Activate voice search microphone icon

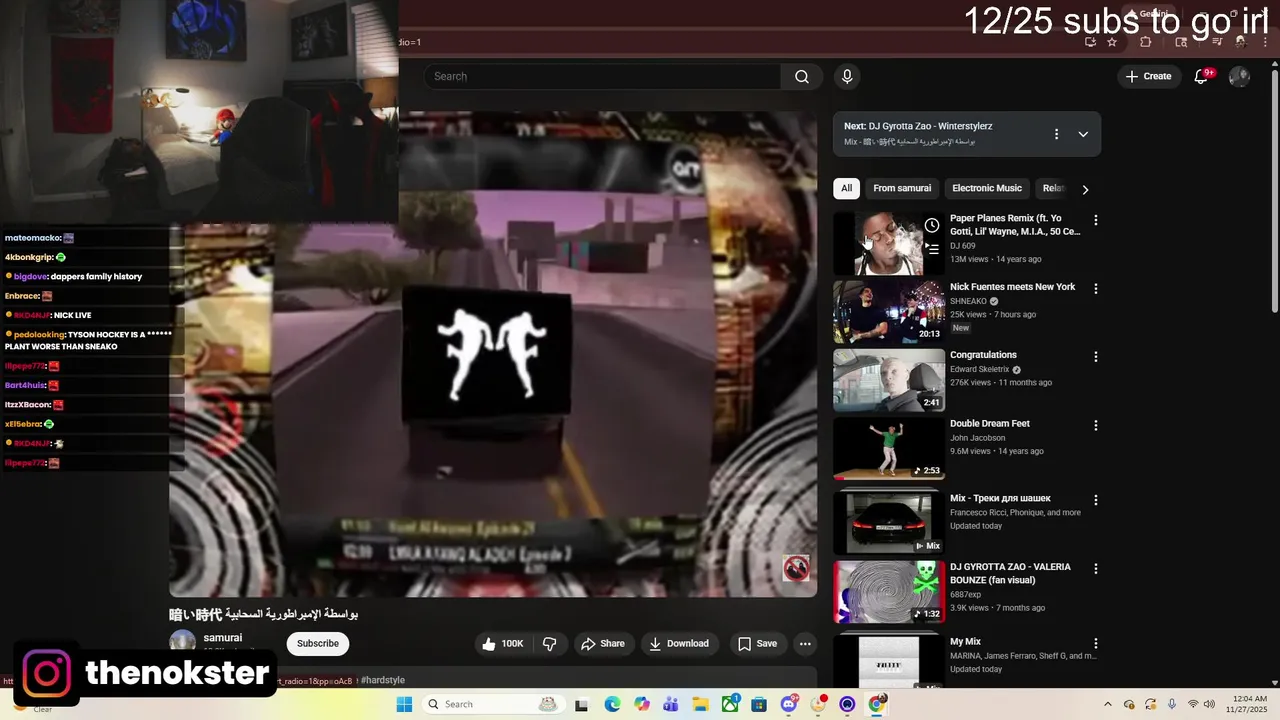[x=847, y=77]
